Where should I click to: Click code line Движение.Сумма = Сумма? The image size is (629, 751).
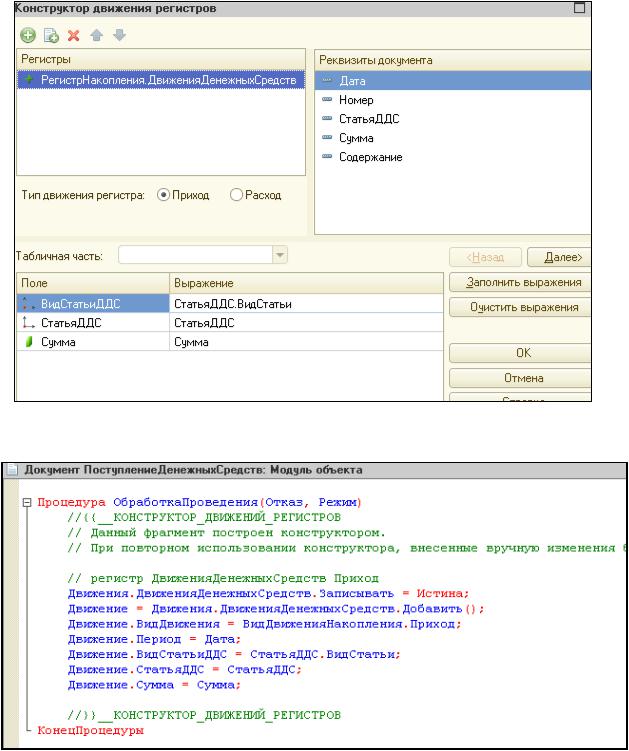tap(154, 685)
